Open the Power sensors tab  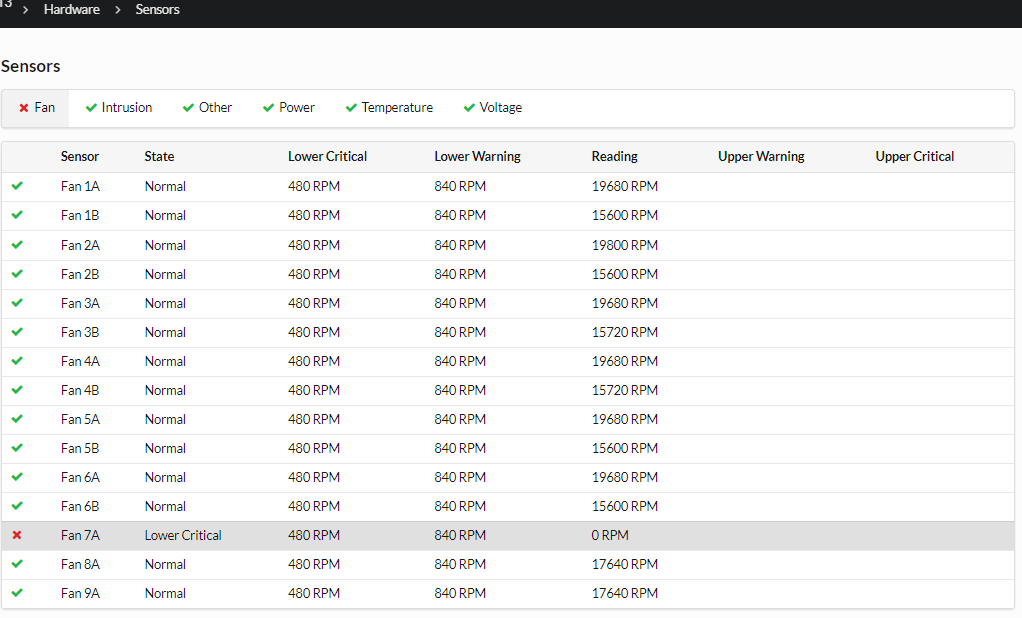click(x=296, y=108)
